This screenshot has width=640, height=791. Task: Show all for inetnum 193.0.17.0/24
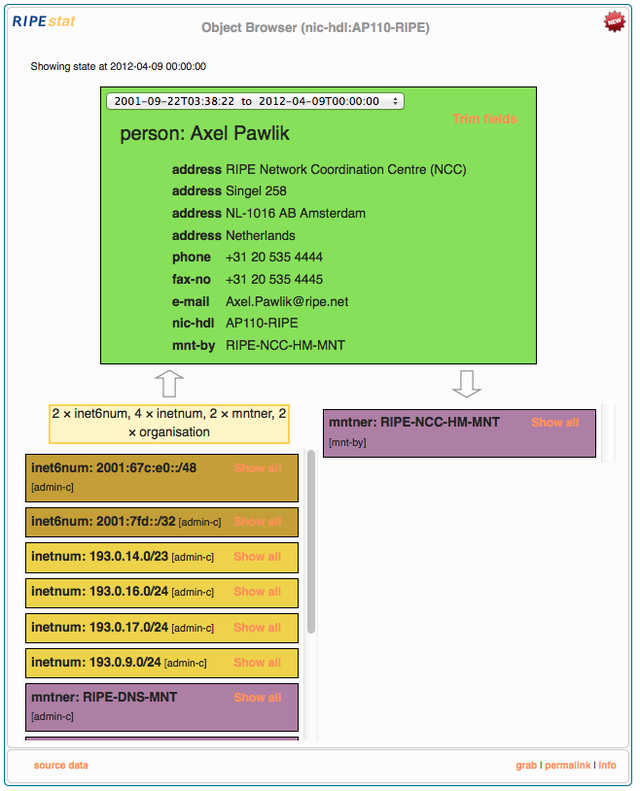pos(257,628)
